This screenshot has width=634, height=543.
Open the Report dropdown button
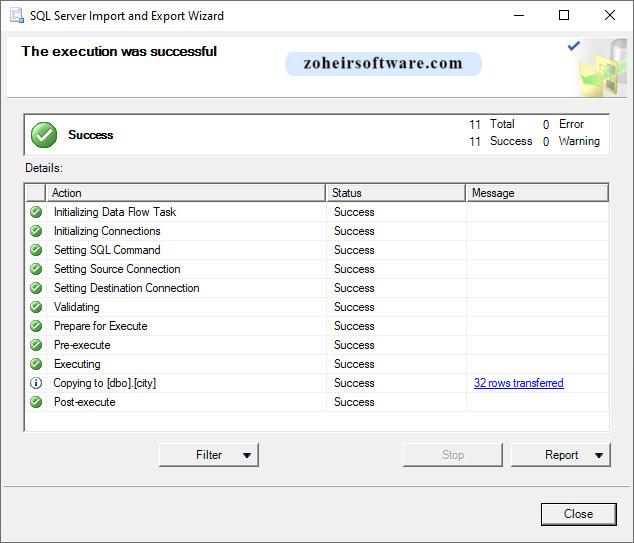tap(561, 455)
